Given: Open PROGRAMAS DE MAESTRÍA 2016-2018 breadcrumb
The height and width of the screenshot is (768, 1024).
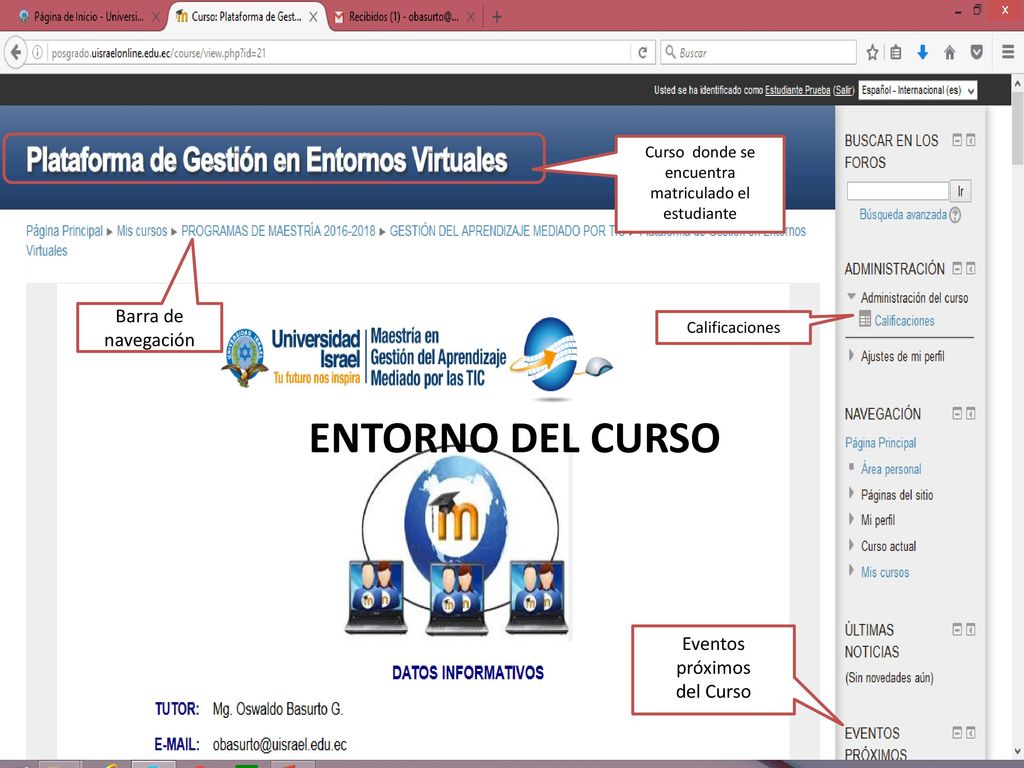Looking at the screenshot, I should point(278,231).
